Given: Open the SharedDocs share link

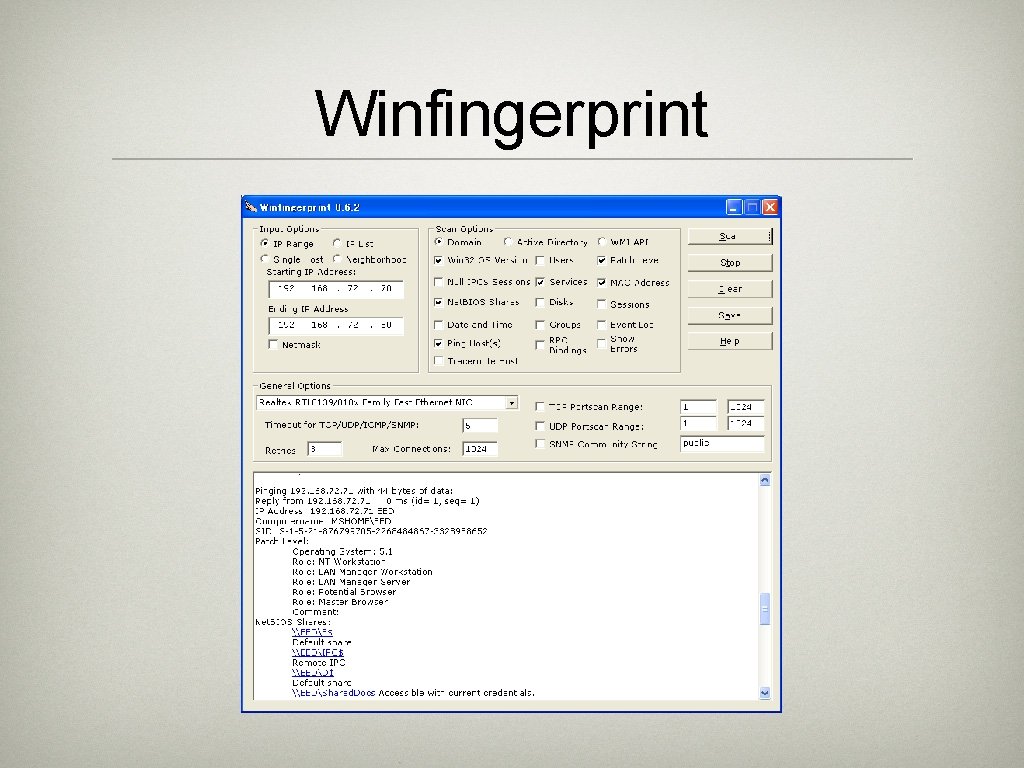Looking at the screenshot, I should pos(334,692).
